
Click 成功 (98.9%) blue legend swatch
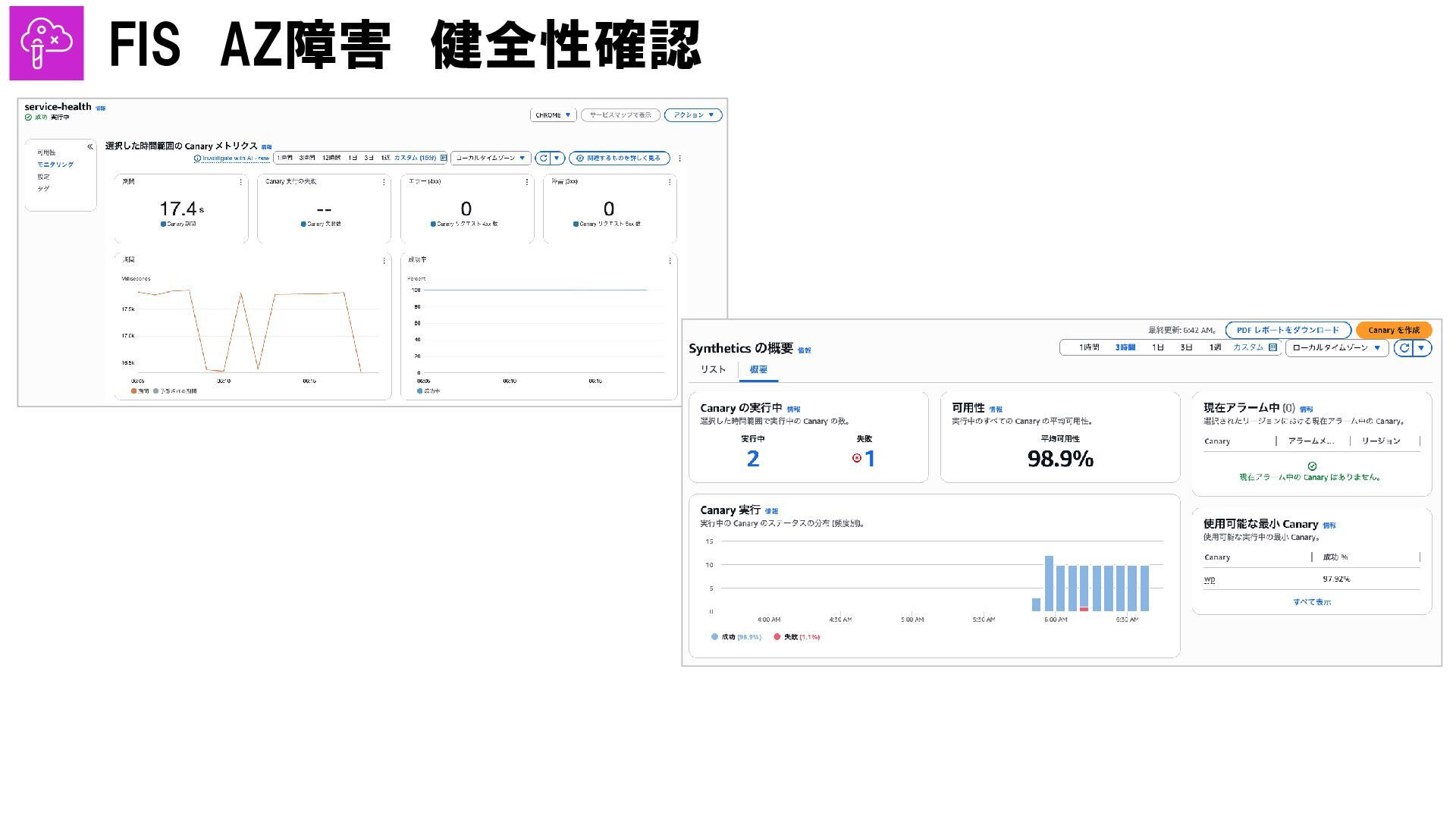tap(714, 637)
